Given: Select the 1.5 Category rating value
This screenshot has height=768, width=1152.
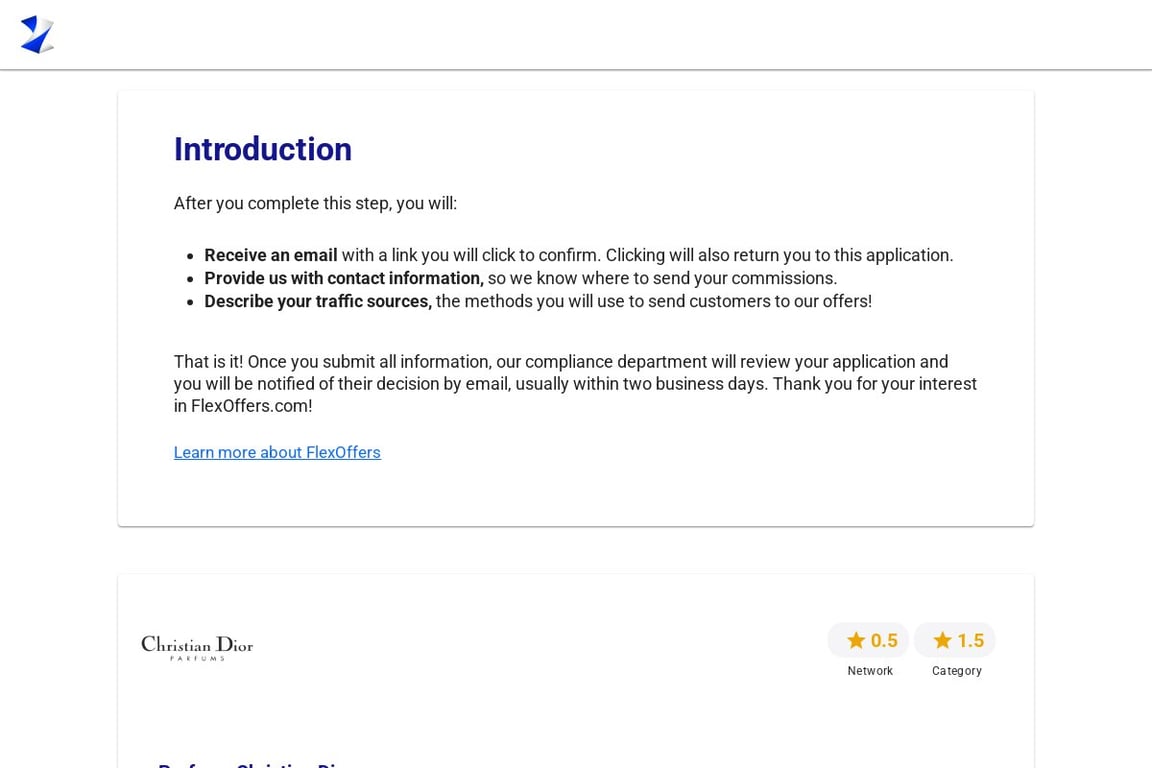Looking at the screenshot, I should pyautogui.click(x=970, y=640).
